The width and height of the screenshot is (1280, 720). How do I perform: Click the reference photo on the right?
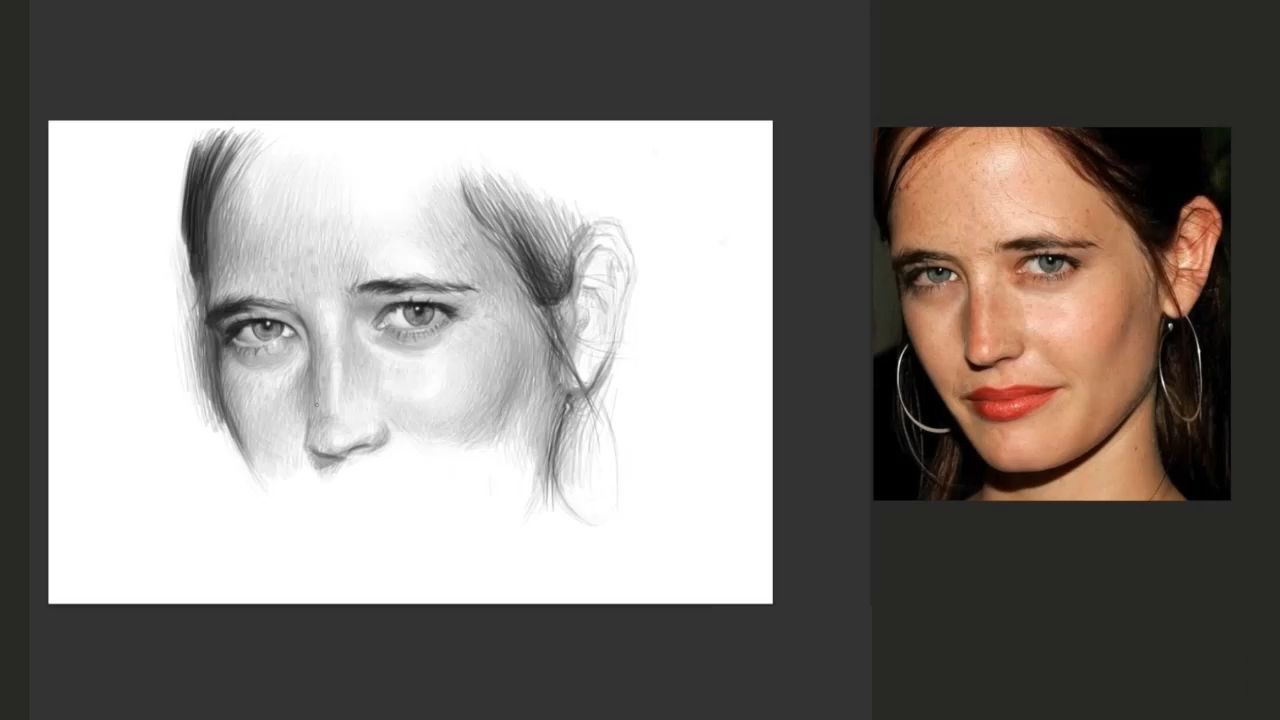pyautogui.click(x=1051, y=313)
